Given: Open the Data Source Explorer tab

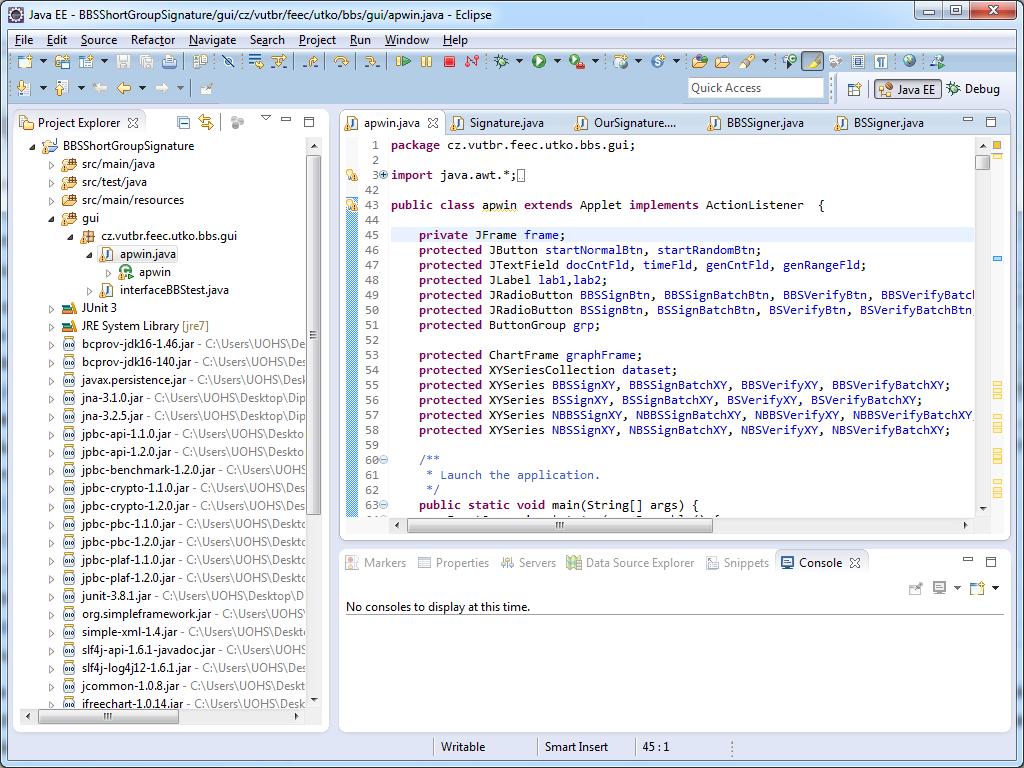Looking at the screenshot, I should click(x=630, y=563).
